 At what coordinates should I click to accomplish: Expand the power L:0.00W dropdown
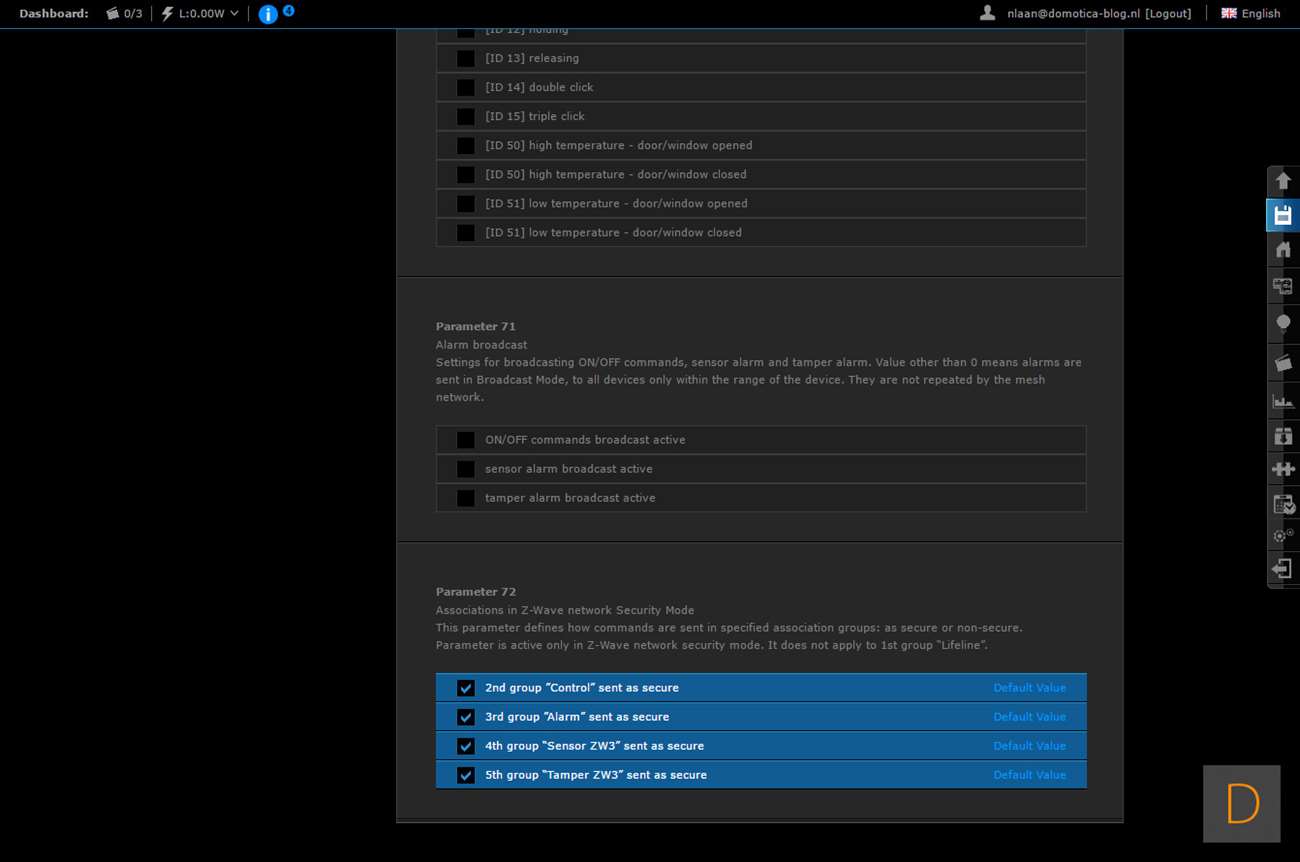(x=201, y=14)
